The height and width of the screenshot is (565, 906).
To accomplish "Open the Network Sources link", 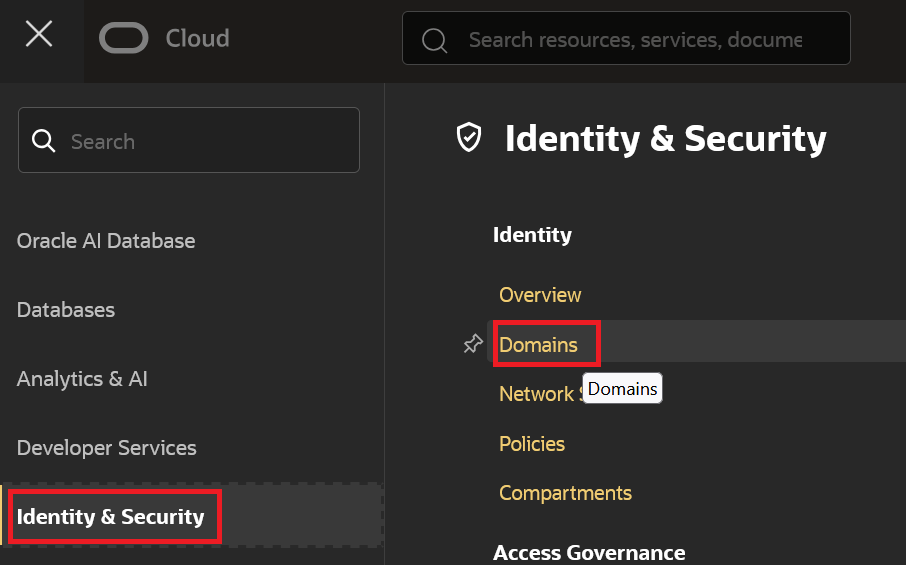I will (x=538, y=394).
